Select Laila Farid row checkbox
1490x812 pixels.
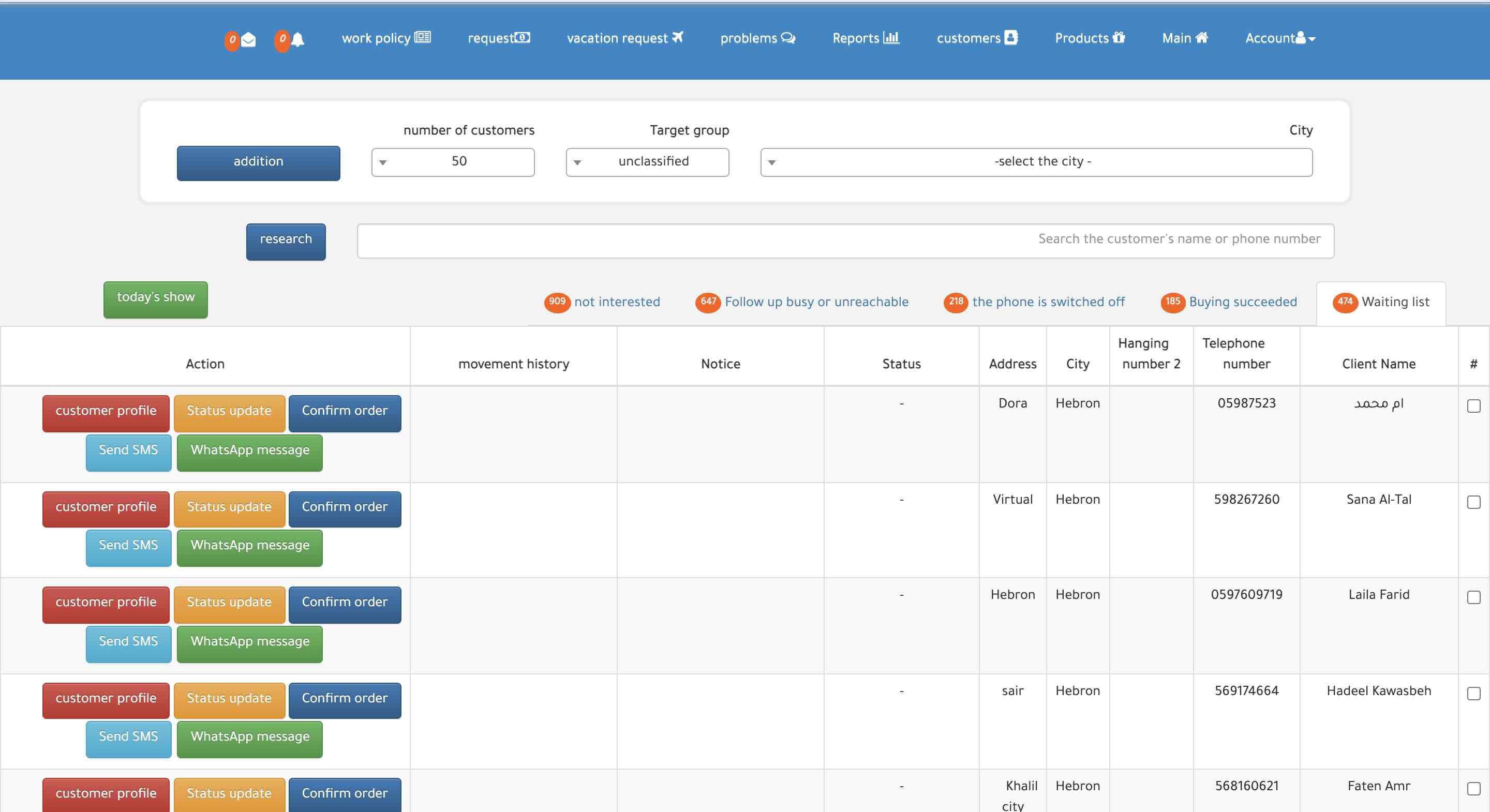pyautogui.click(x=1473, y=597)
